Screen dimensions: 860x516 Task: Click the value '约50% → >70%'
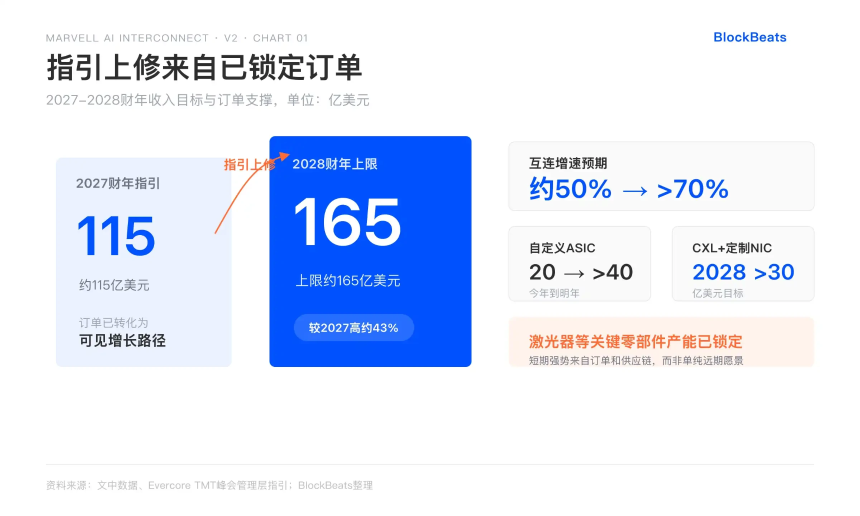click(x=629, y=190)
